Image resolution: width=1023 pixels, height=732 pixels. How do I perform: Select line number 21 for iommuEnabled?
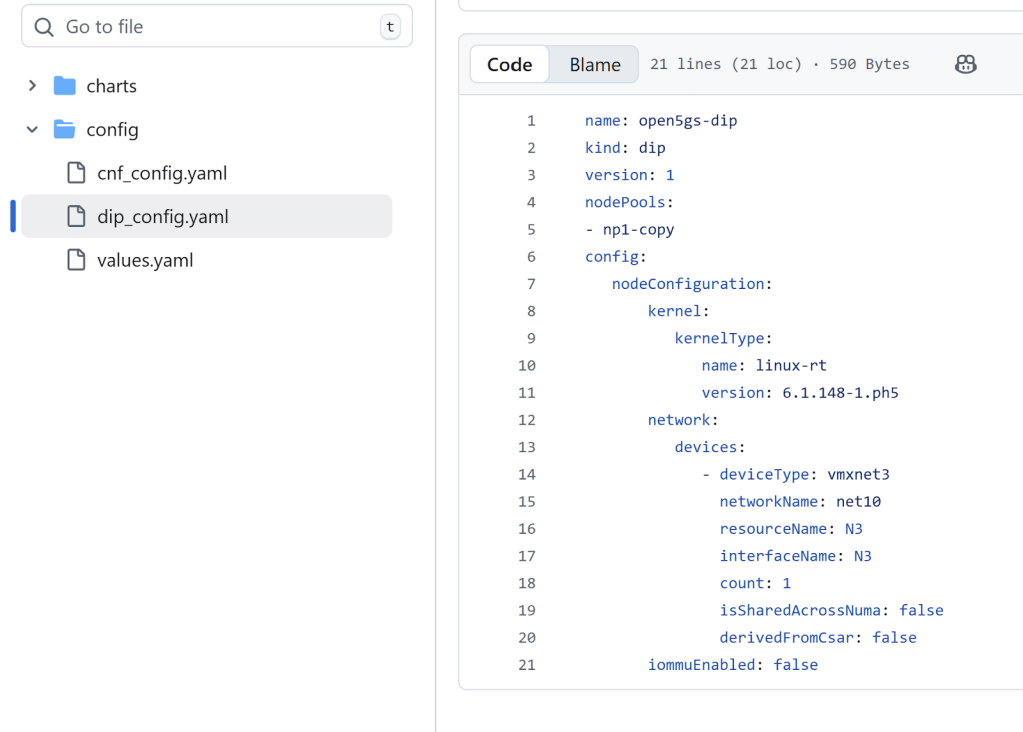[x=527, y=665]
